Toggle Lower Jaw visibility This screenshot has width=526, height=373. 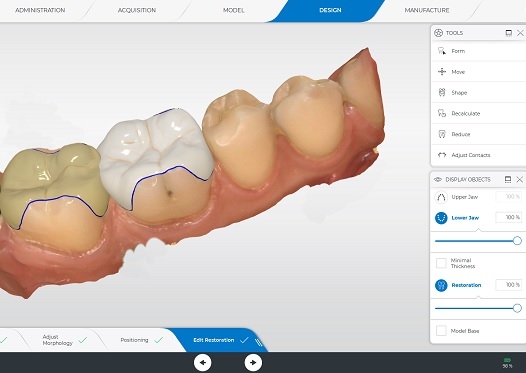tap(441, 218)
